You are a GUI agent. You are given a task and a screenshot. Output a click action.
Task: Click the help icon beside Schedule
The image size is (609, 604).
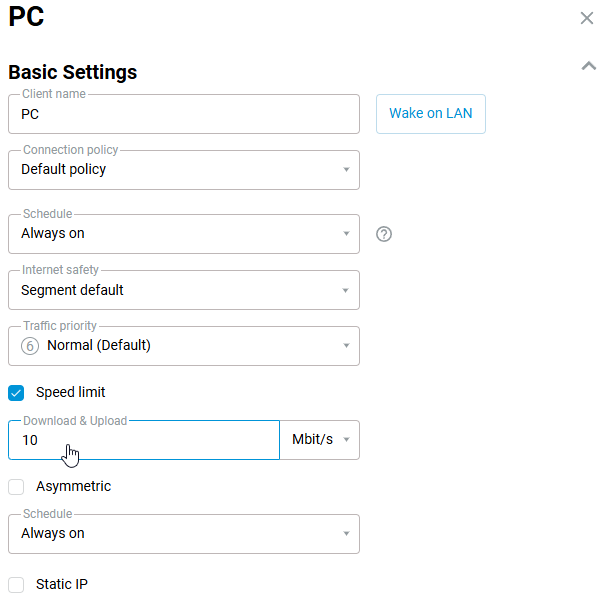point(384,234)
